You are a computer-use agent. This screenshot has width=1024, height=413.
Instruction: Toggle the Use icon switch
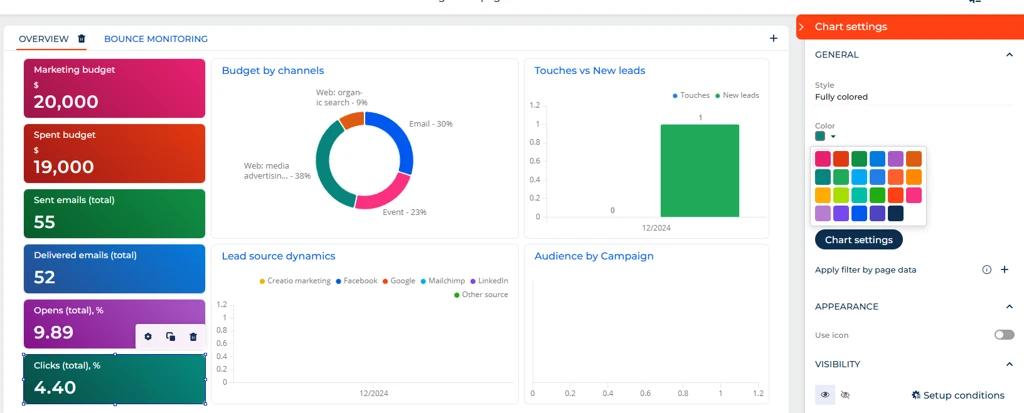1004,335
